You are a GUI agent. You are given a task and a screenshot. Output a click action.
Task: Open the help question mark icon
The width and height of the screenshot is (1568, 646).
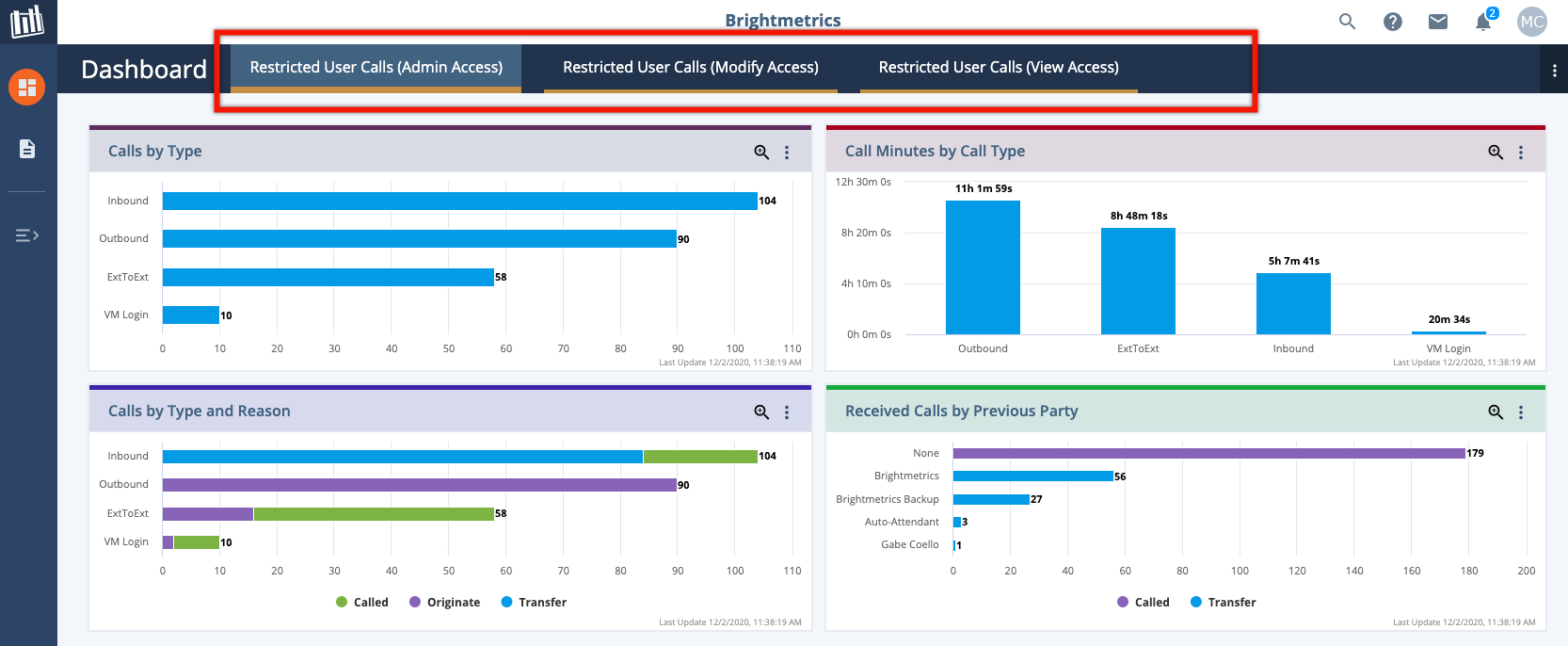click(1393, 21)
